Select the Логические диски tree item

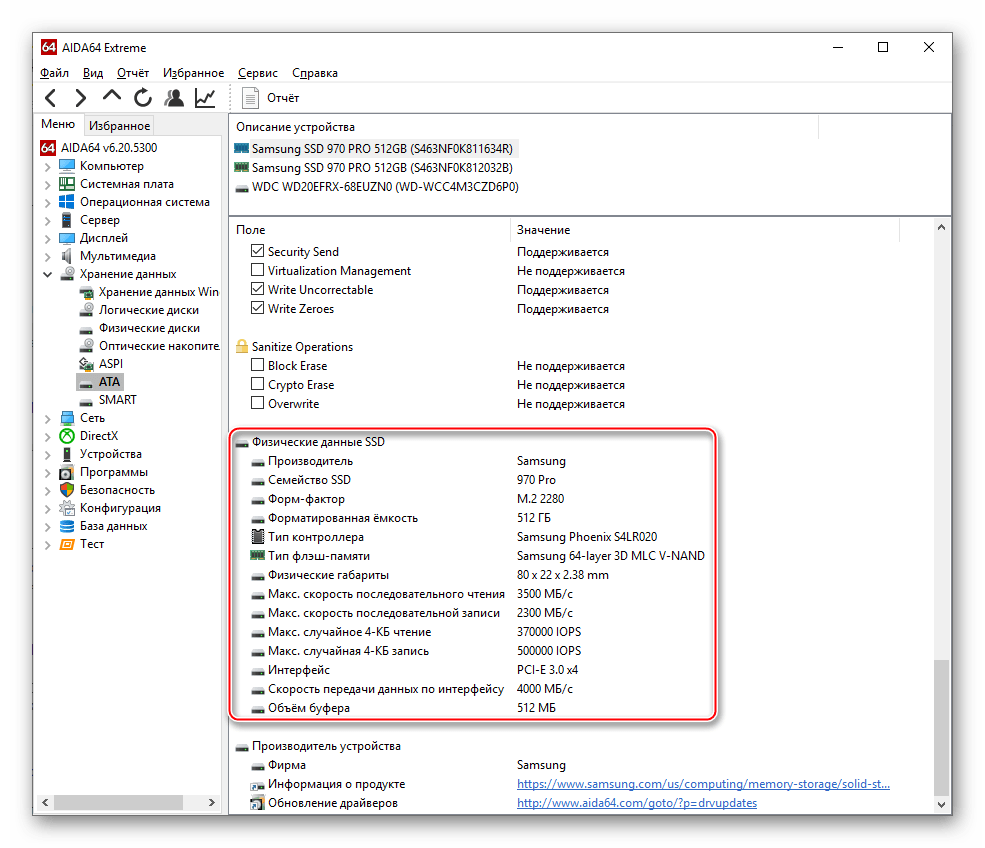tap(149, 310)
